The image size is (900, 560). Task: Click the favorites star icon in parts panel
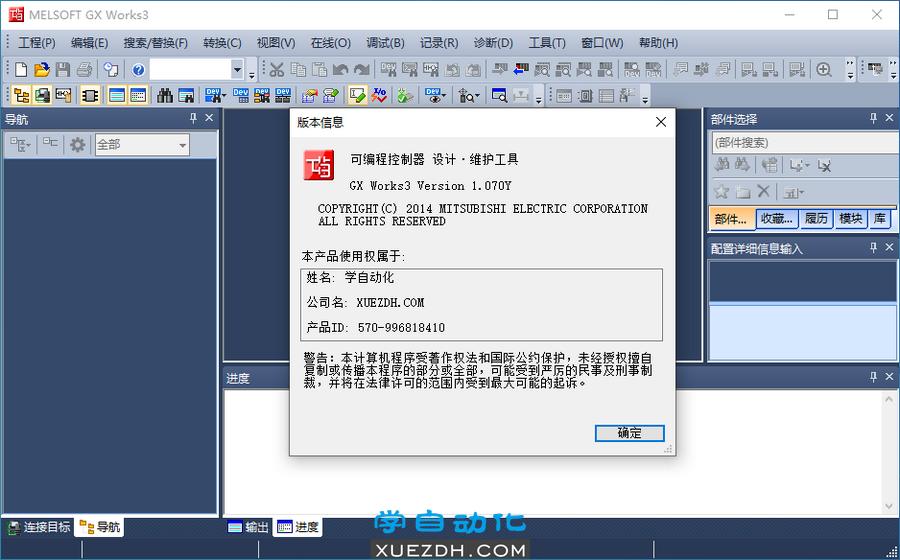pos(721,192)
